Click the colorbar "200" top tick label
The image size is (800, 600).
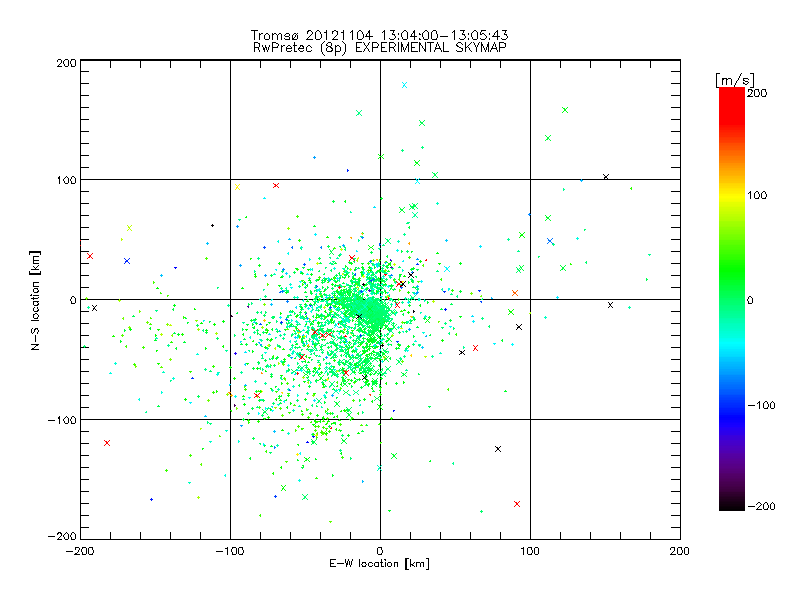coord(757,93)
